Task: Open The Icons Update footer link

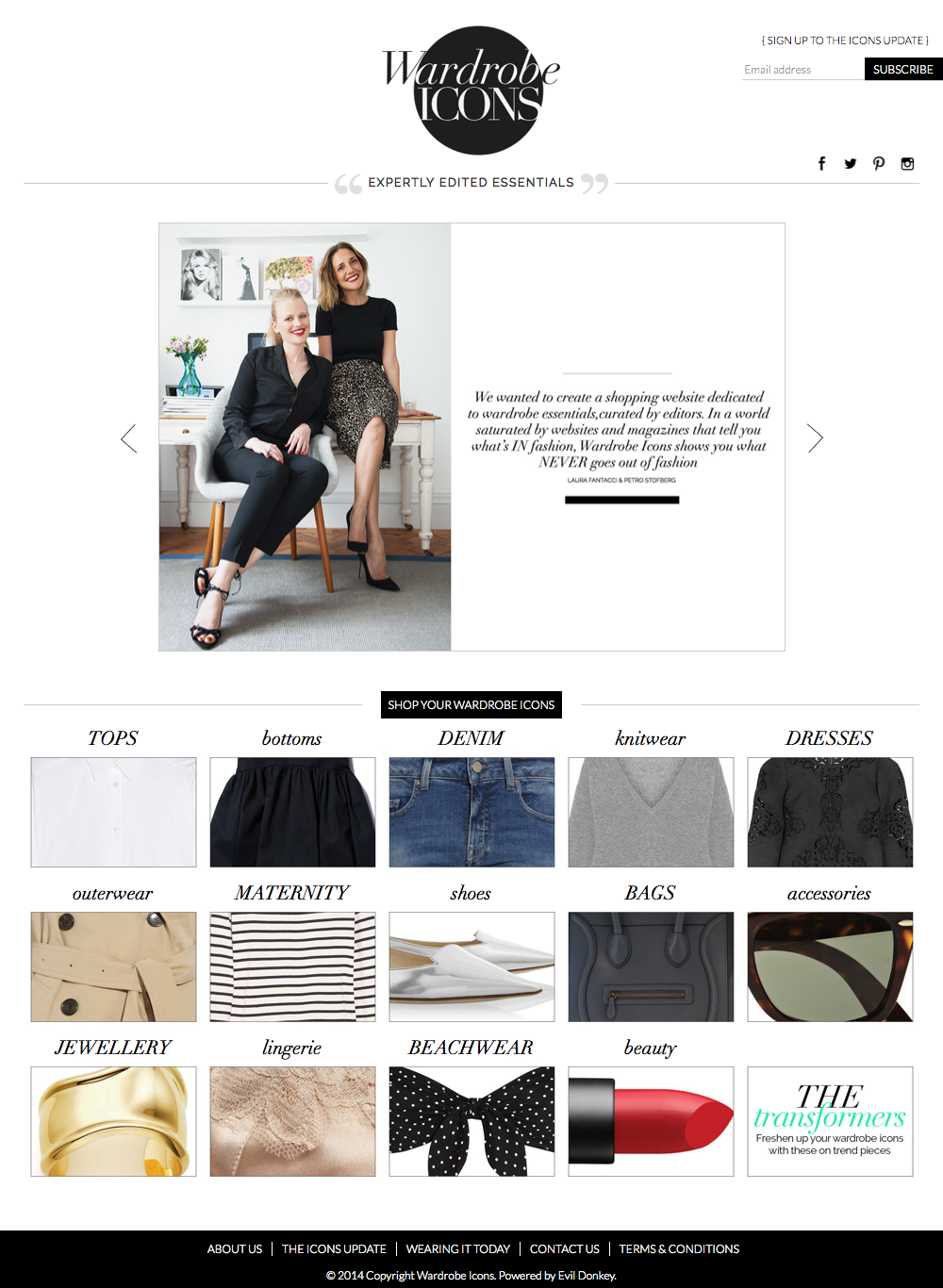Action: point(334,1248)
